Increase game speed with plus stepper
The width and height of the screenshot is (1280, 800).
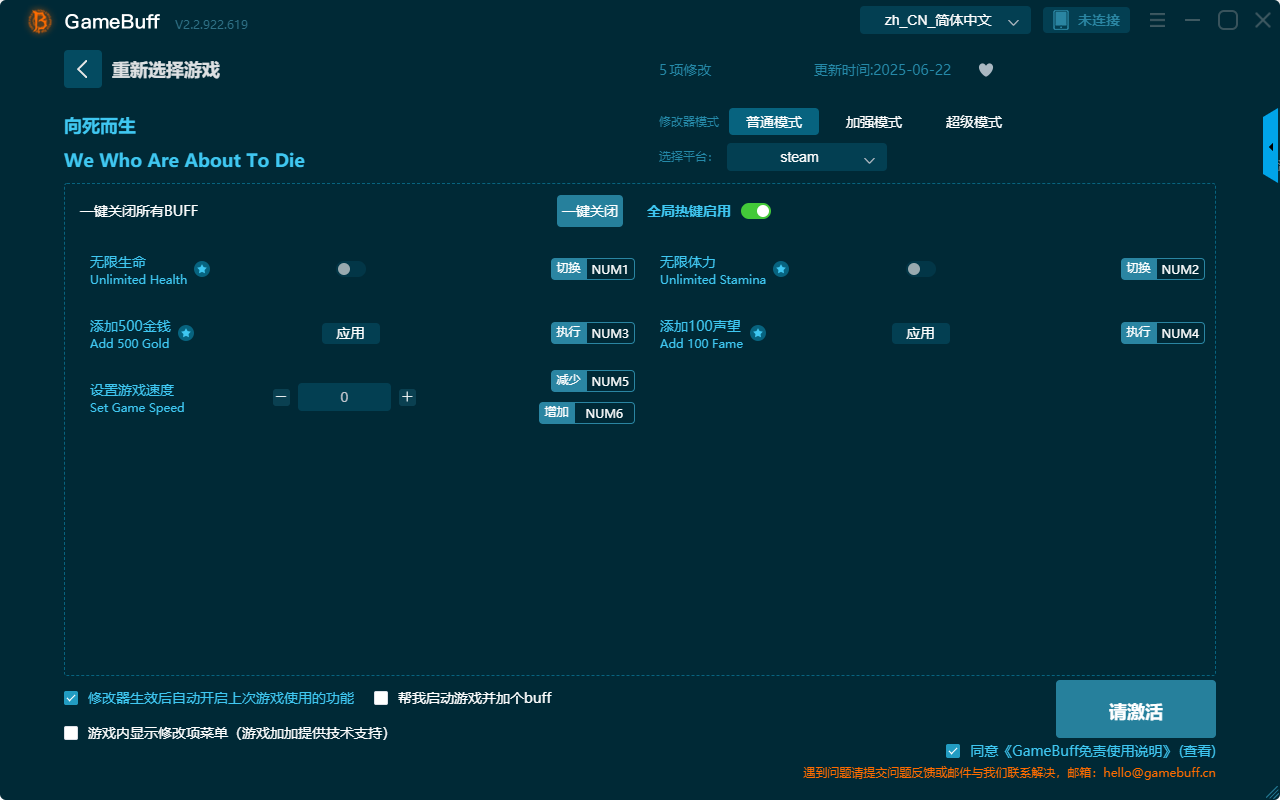click(407, 396)
